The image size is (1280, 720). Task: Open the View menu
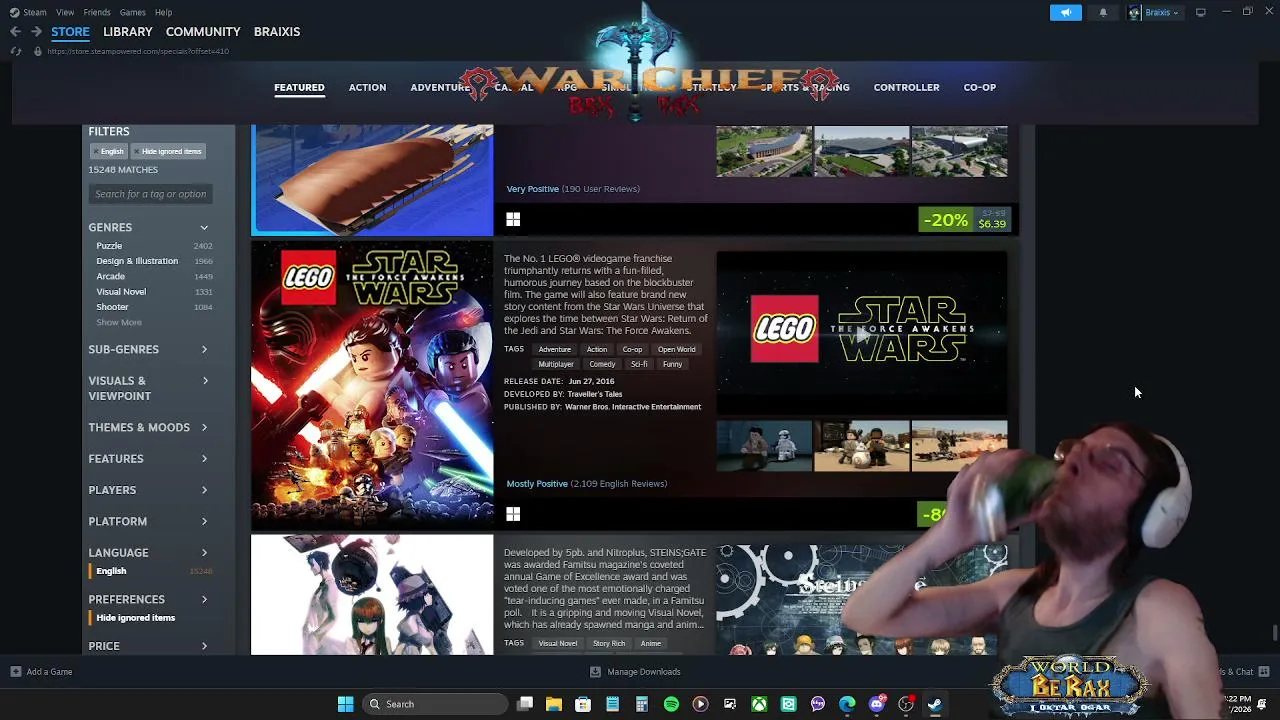(65, 12)
